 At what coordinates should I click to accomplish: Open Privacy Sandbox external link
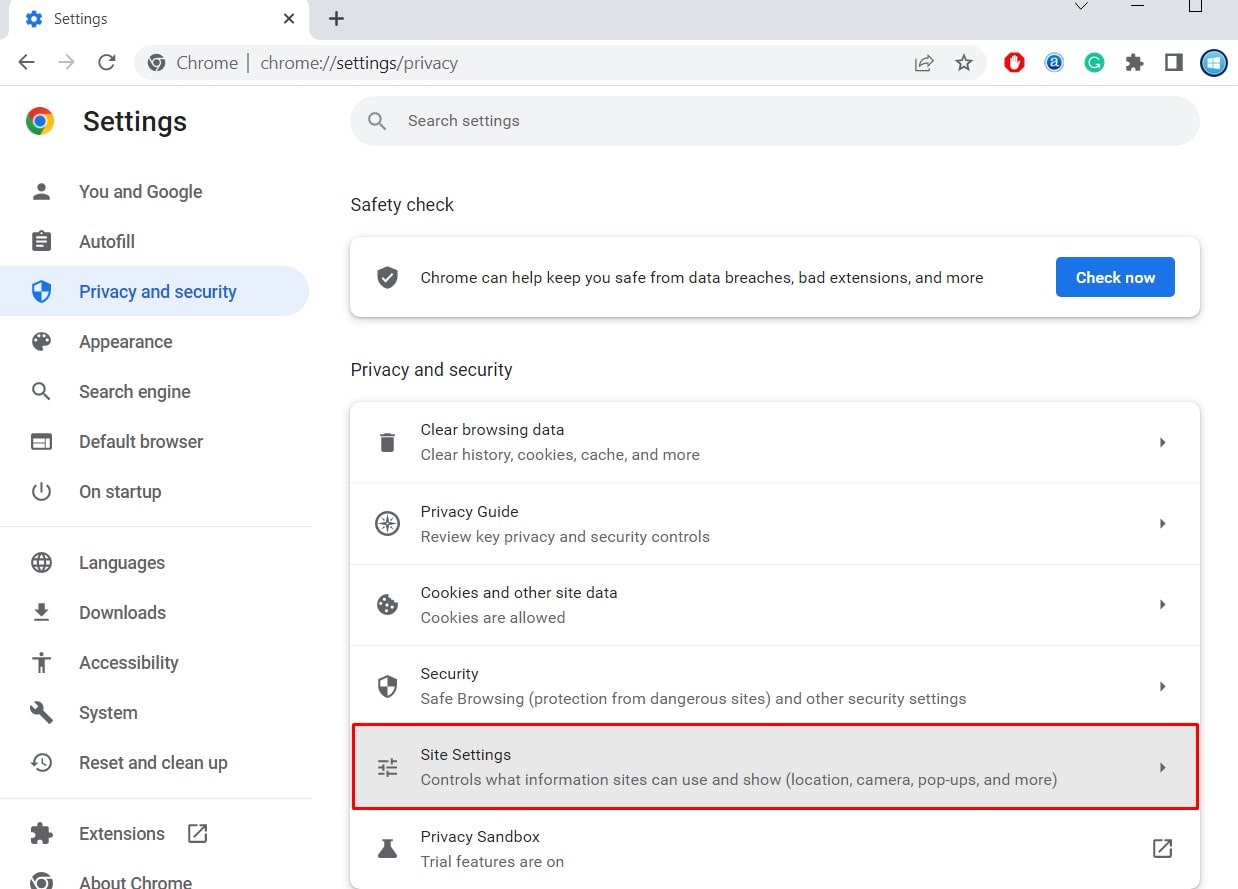(x=1162, y=848)
